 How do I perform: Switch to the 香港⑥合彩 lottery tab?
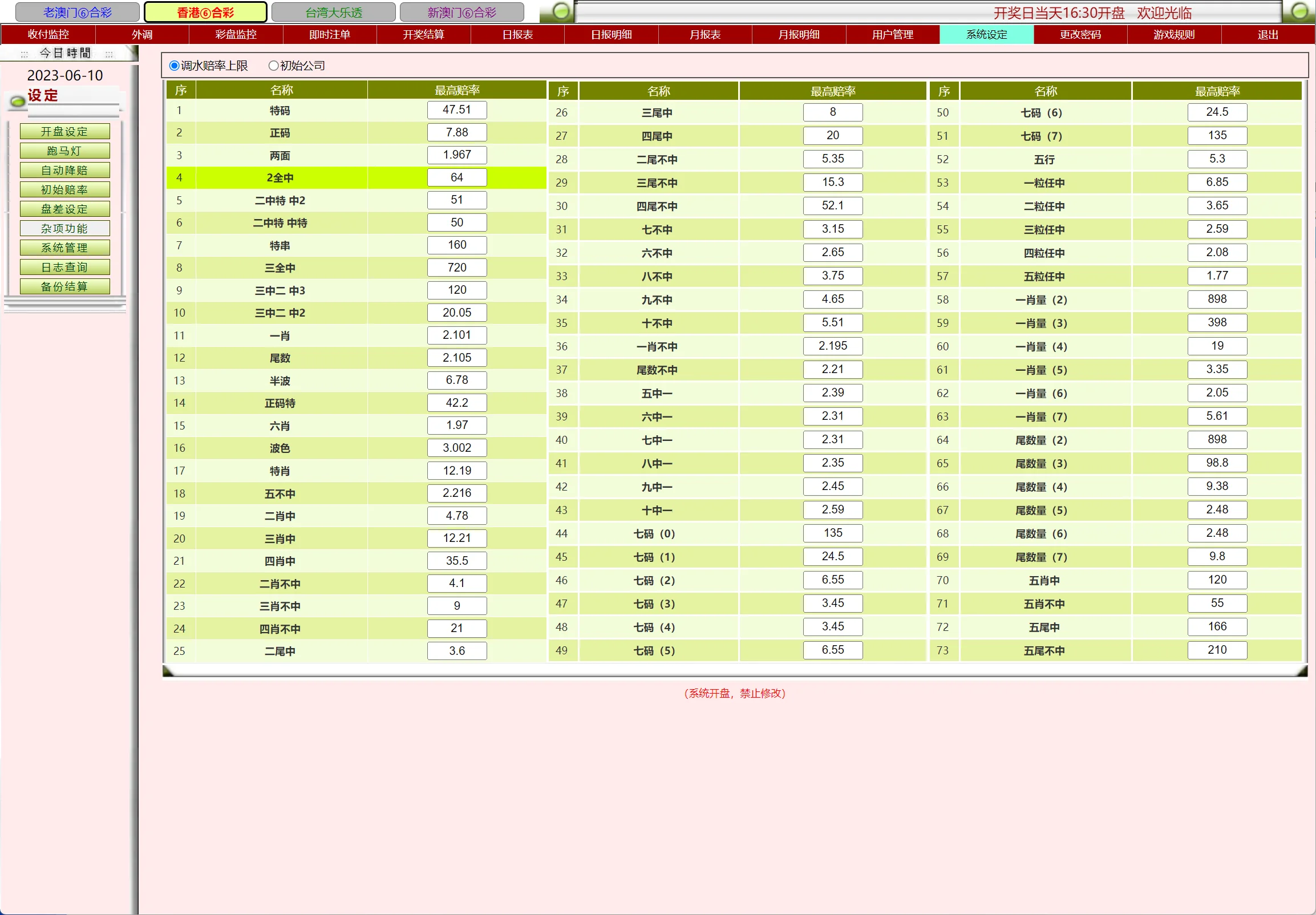205,12
